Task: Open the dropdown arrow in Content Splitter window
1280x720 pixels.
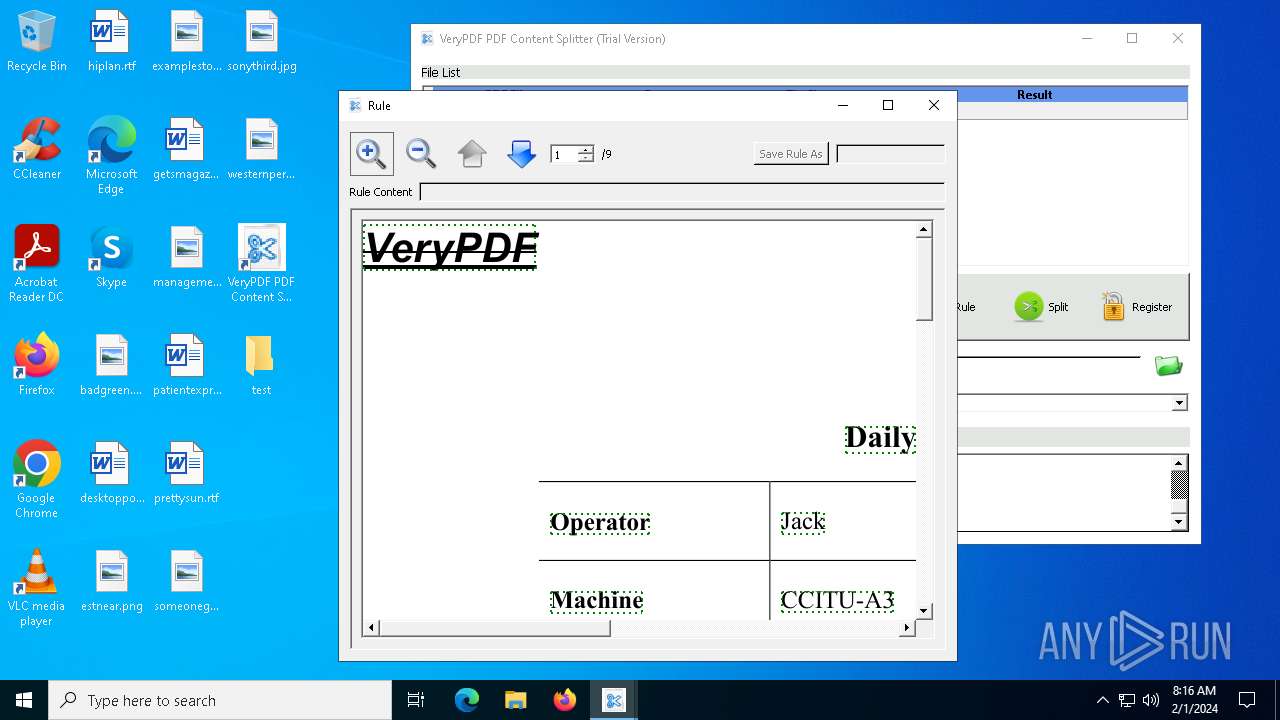Action: (x=1179, y=403)
